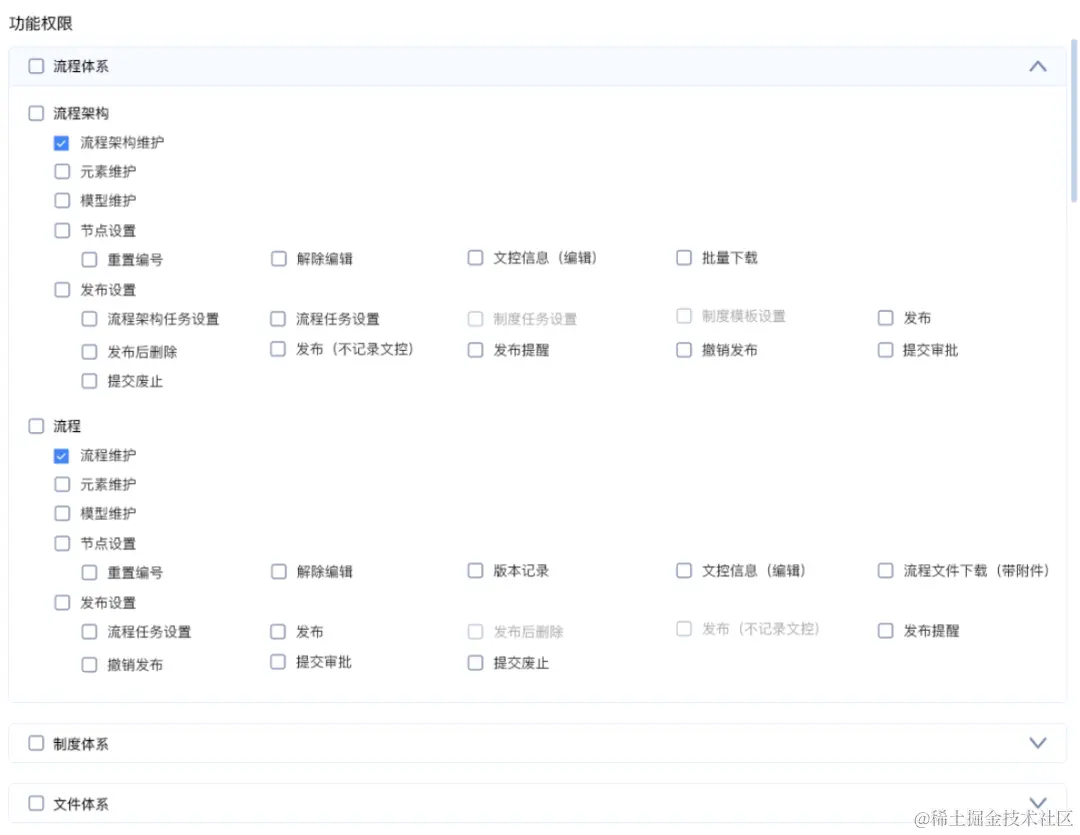Check 提交废止 in the 流程 group
Screen dimensions: 1080x835
(x=475, y=663)
